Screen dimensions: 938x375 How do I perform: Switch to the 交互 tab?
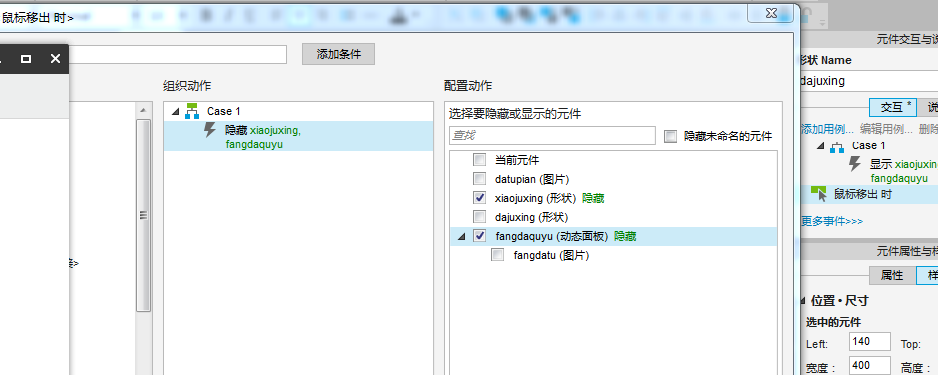892,107
